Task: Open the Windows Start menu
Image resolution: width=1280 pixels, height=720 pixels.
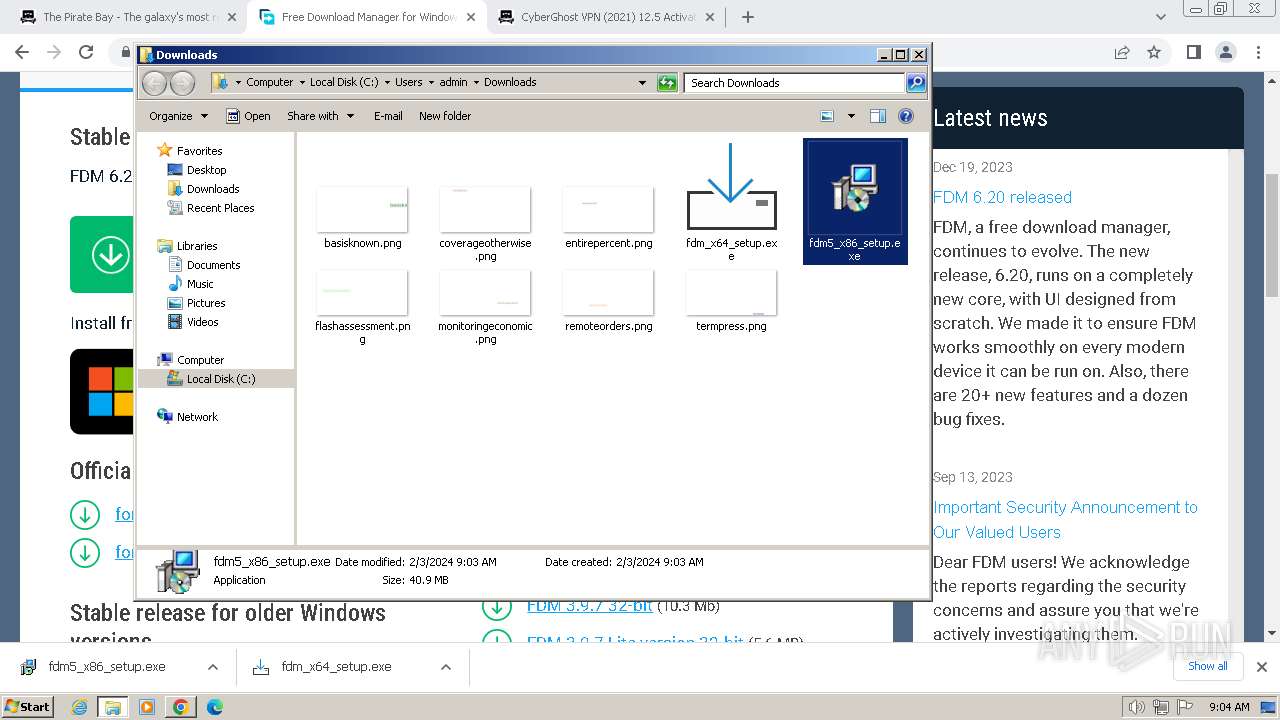Action: pyautogui.click(x=27, y=707)
